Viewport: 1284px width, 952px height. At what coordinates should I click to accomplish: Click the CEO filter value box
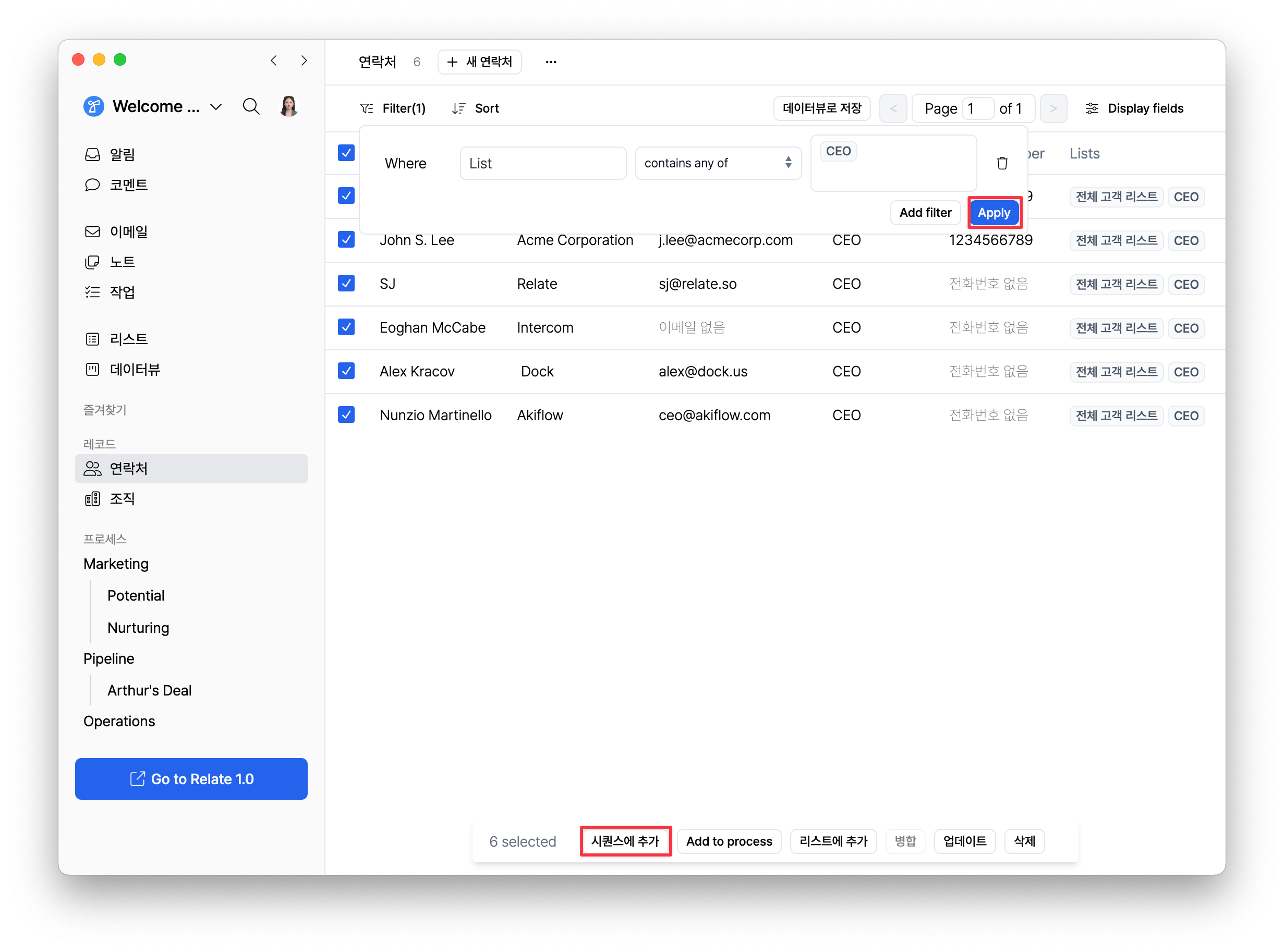(893, 163)
